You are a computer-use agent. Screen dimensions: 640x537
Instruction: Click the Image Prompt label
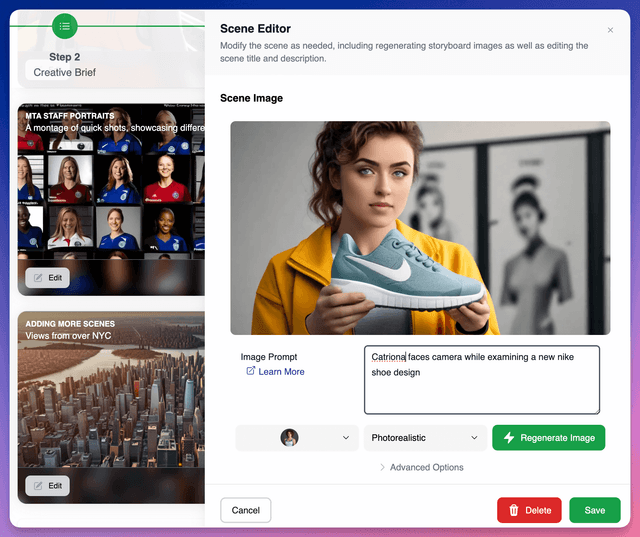[269, 357]
